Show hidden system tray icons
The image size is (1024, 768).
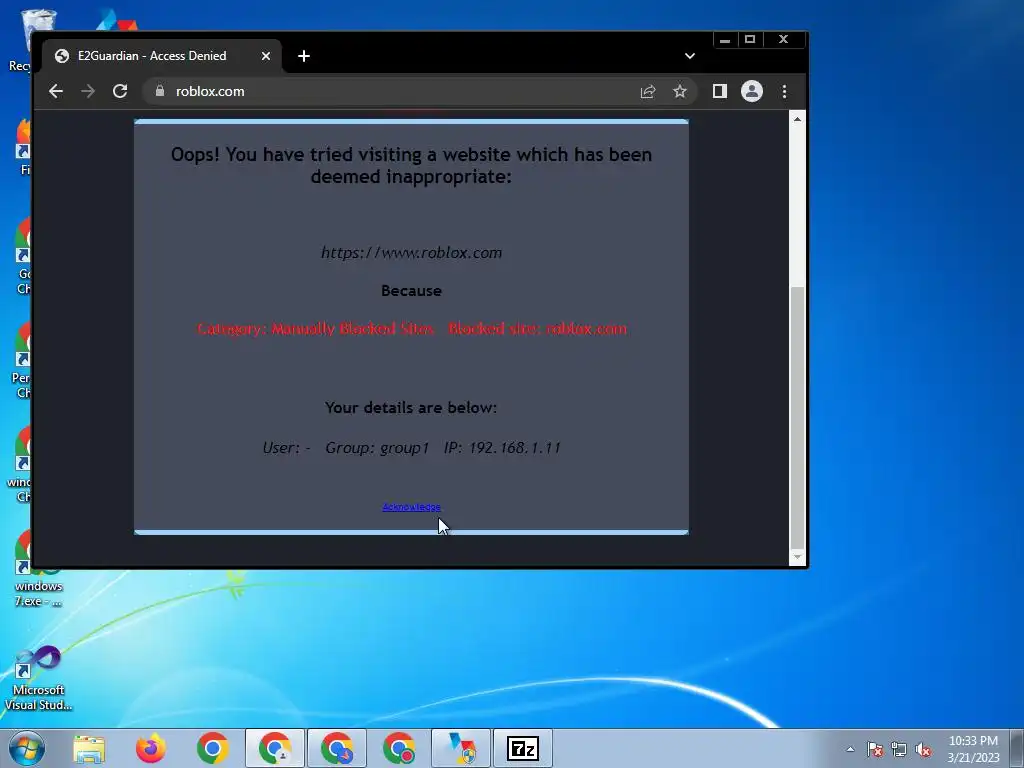(x=850, y=749)
